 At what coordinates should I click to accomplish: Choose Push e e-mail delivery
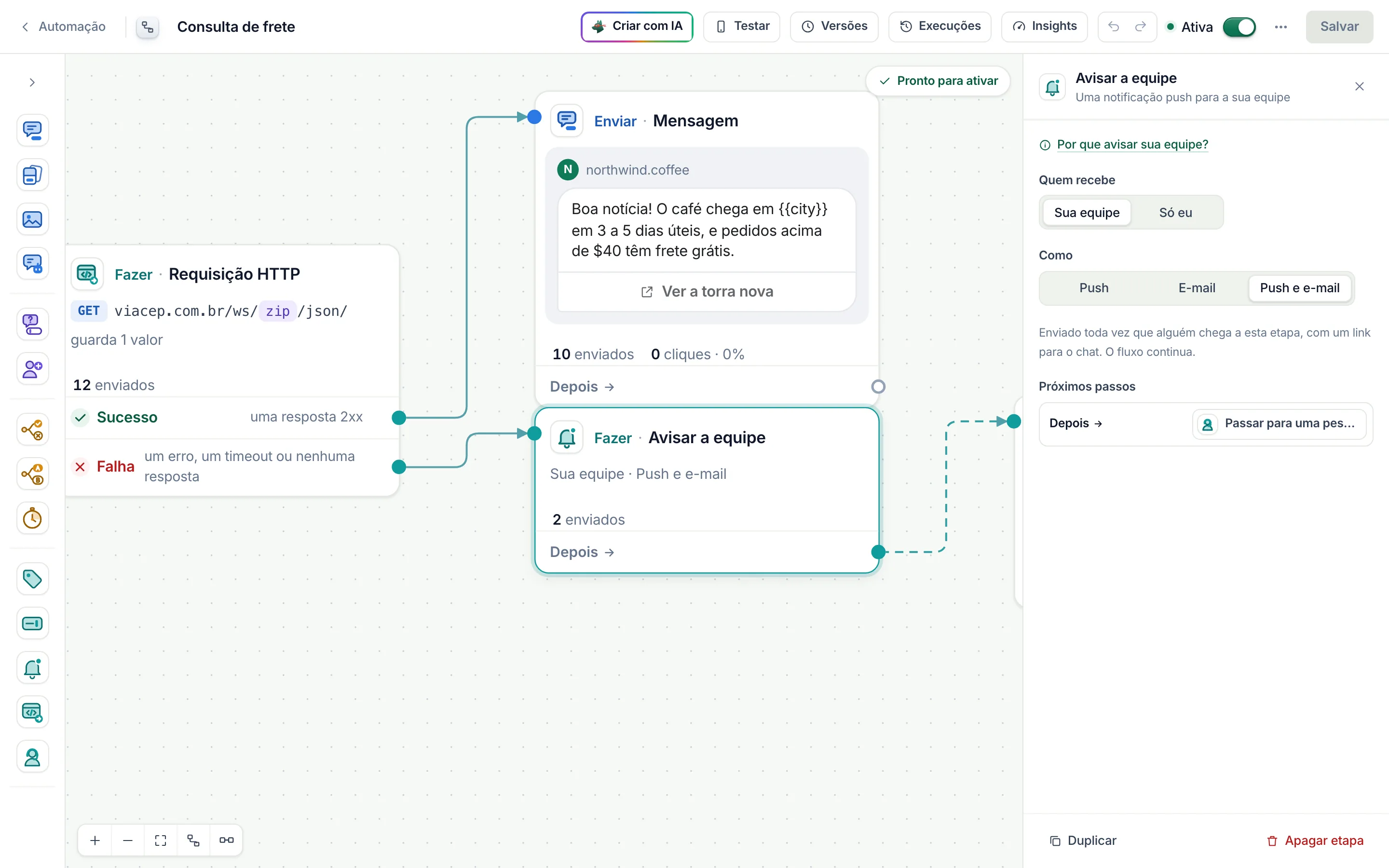click(1299, 287)
